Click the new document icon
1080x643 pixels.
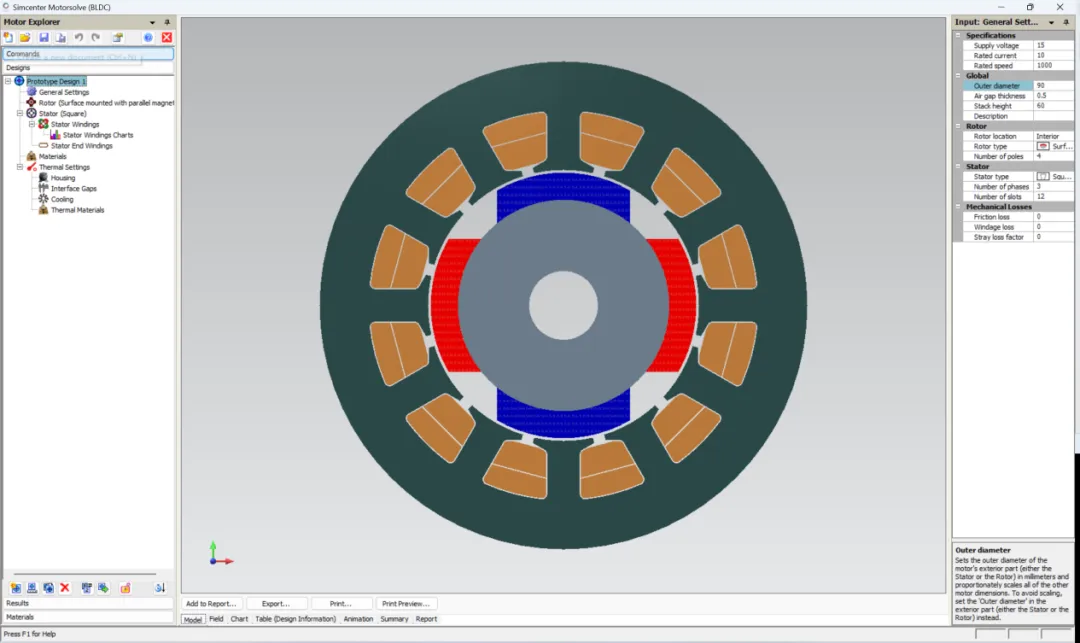point(8,37)
